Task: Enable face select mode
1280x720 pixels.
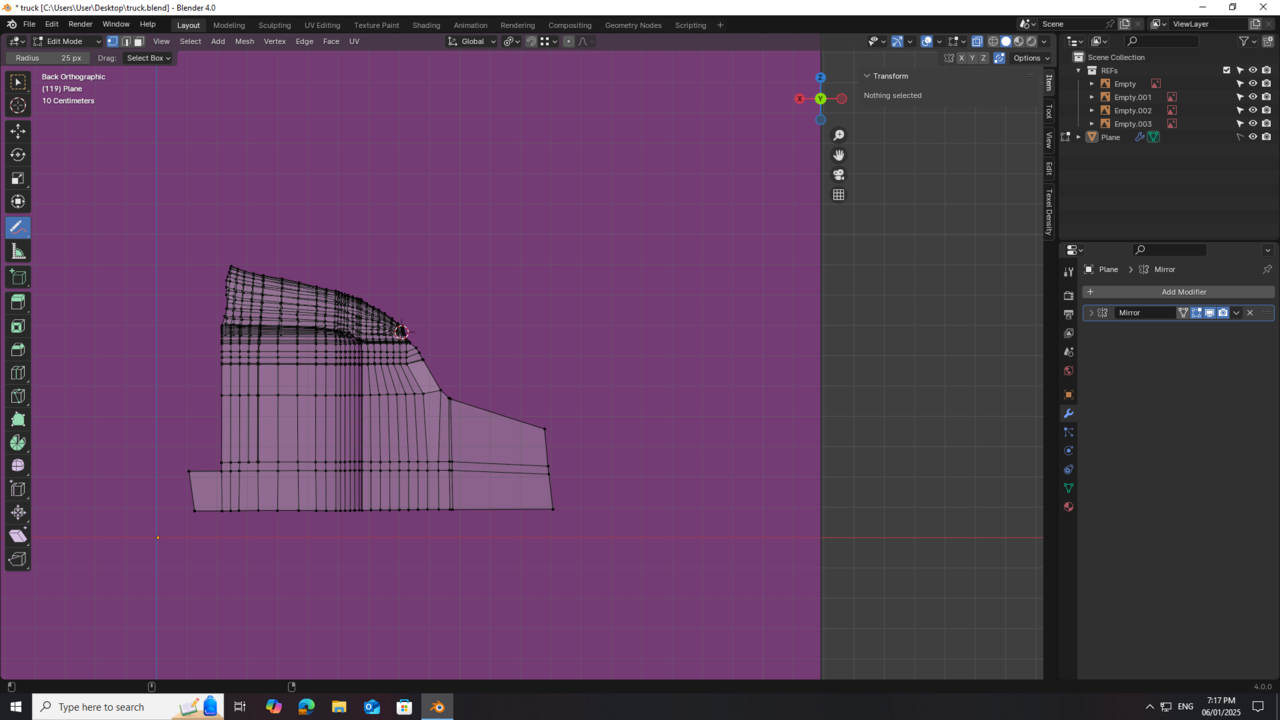Action: pyautogui.click(x=138, y=41)
